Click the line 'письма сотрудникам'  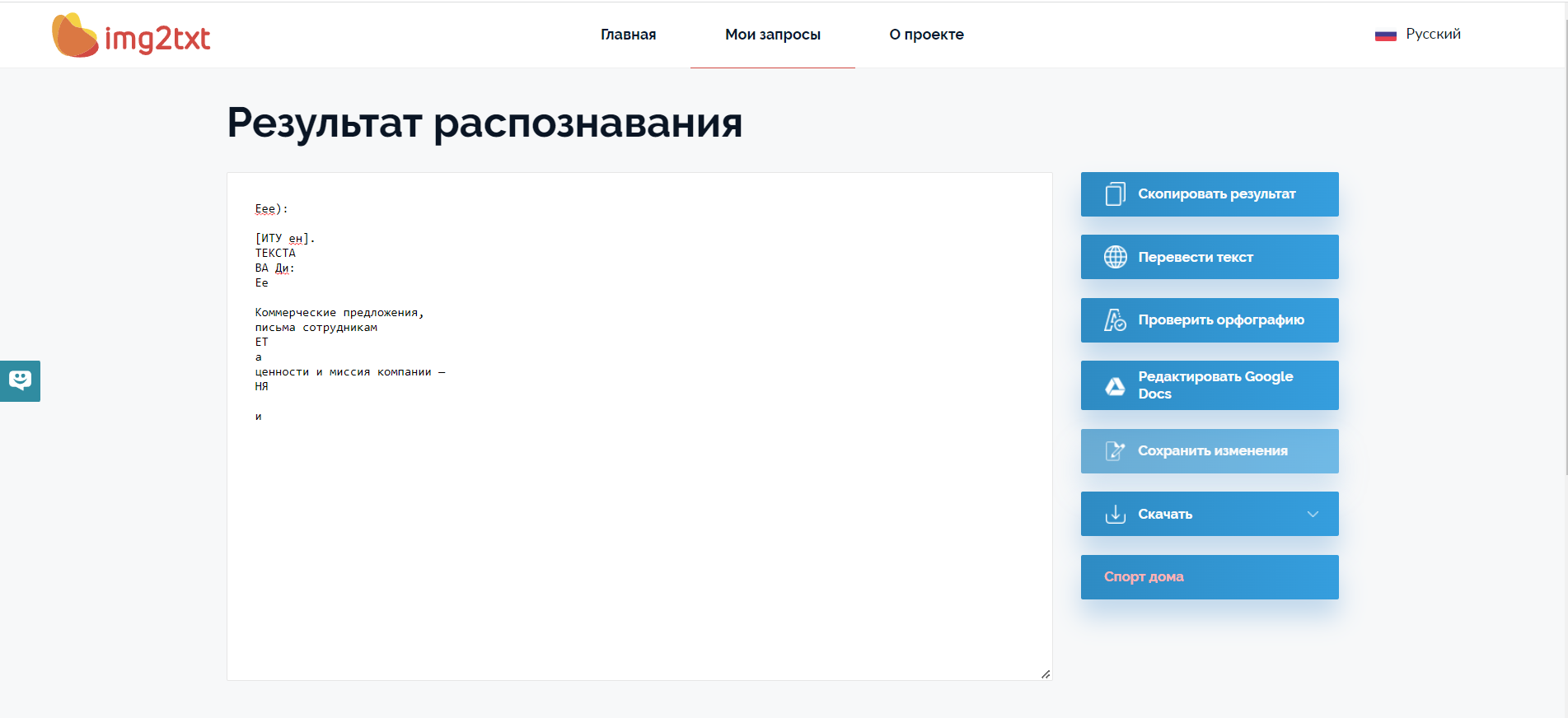click(x=316, y=328)
